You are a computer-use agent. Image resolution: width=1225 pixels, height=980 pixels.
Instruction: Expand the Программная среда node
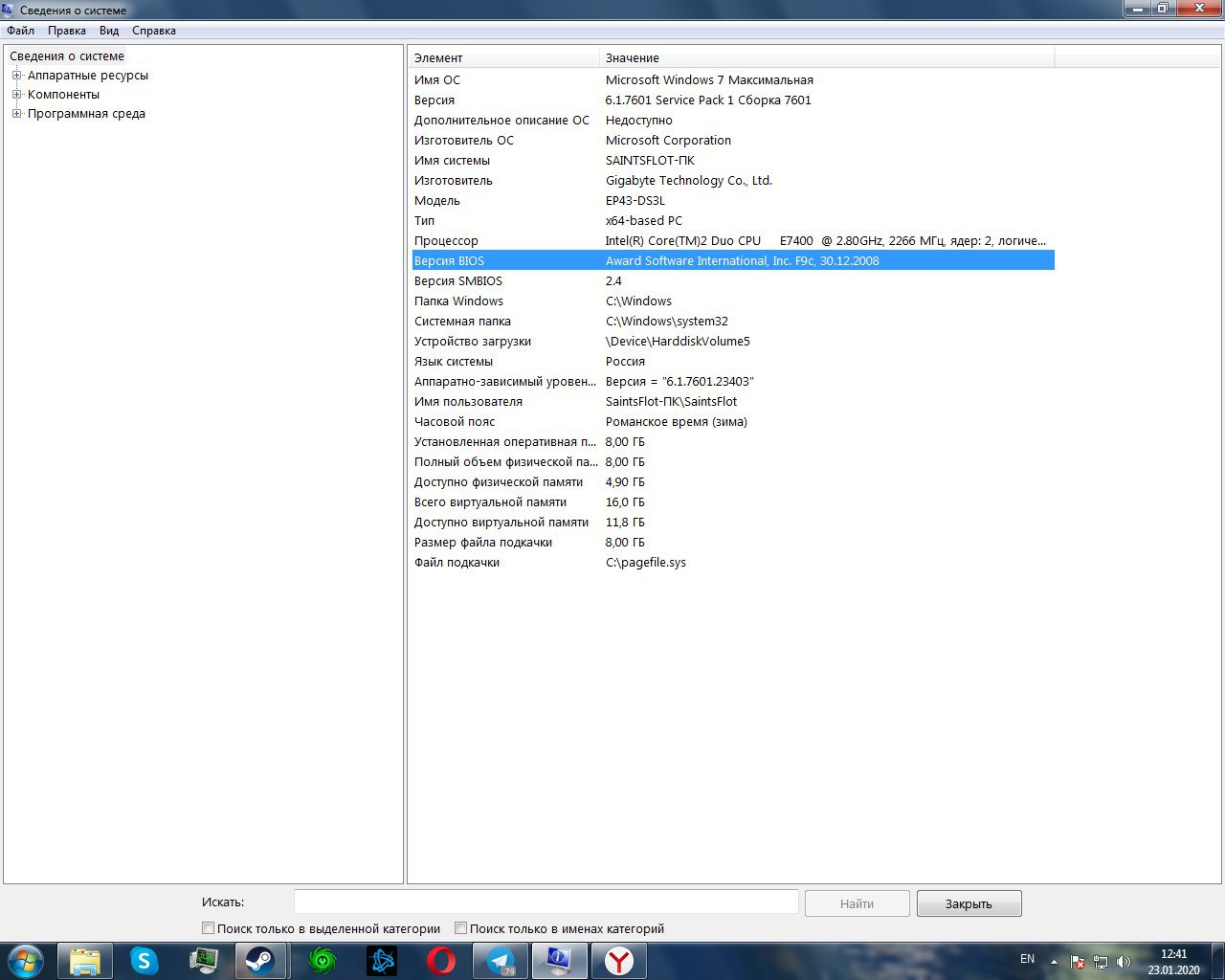pyautogui.click(x=16, y=114)
